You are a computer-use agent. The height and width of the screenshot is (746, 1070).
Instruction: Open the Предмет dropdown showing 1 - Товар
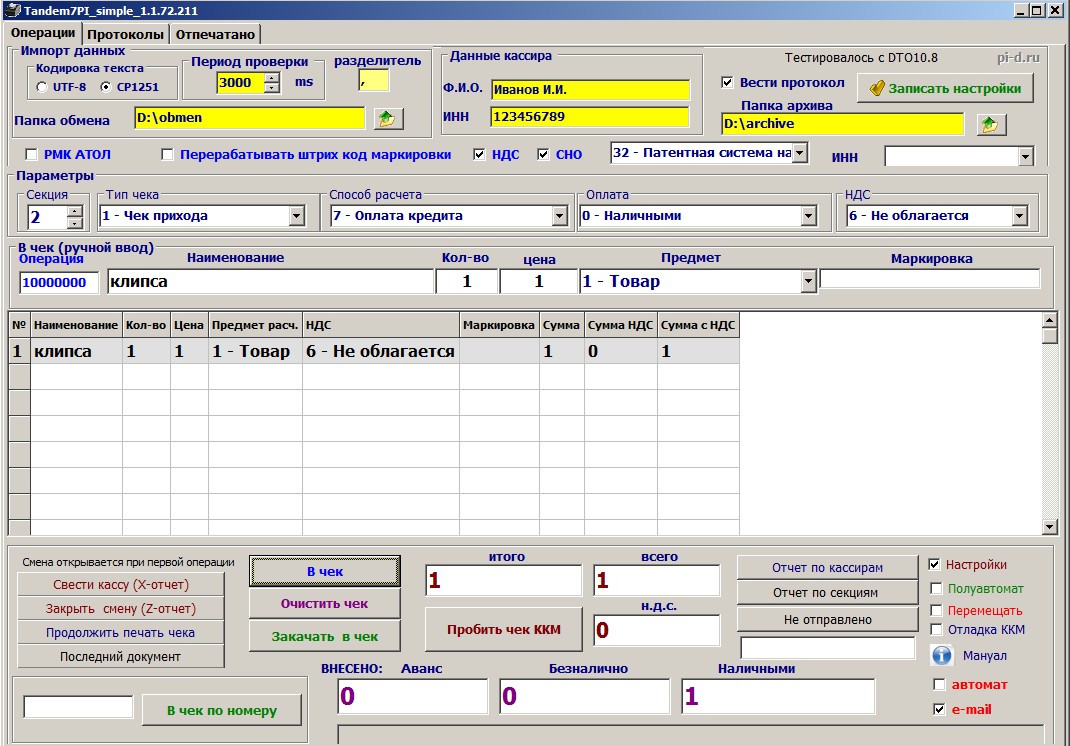809,281
